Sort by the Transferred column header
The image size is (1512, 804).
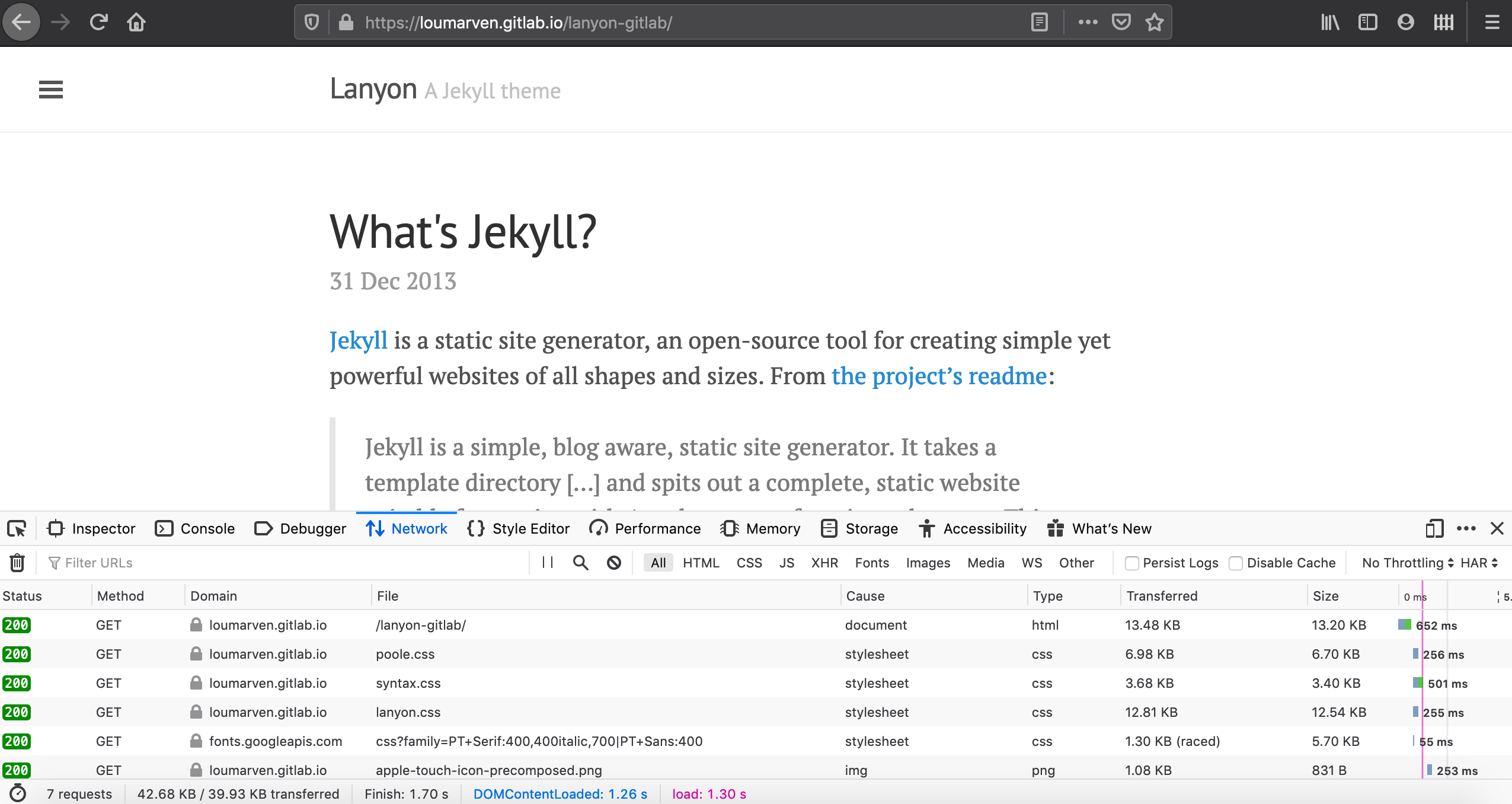(1213, 596)
